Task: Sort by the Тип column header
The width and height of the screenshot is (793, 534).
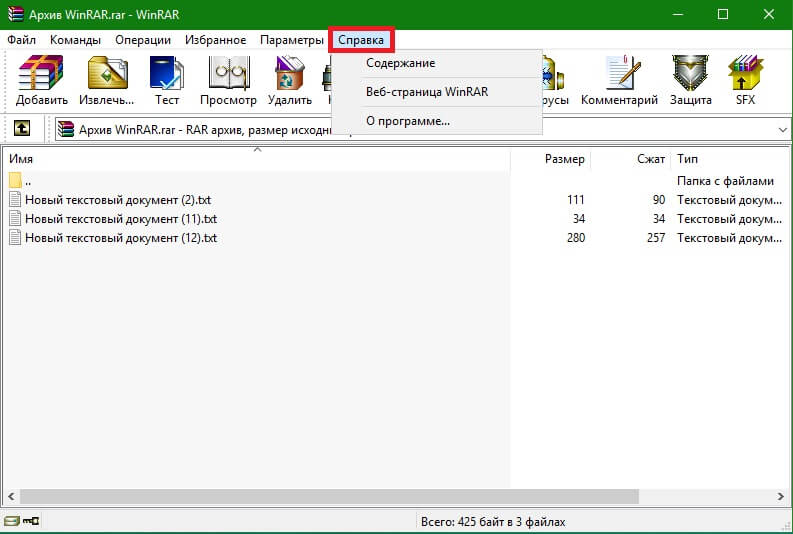Action: click(x=731, y=159)
